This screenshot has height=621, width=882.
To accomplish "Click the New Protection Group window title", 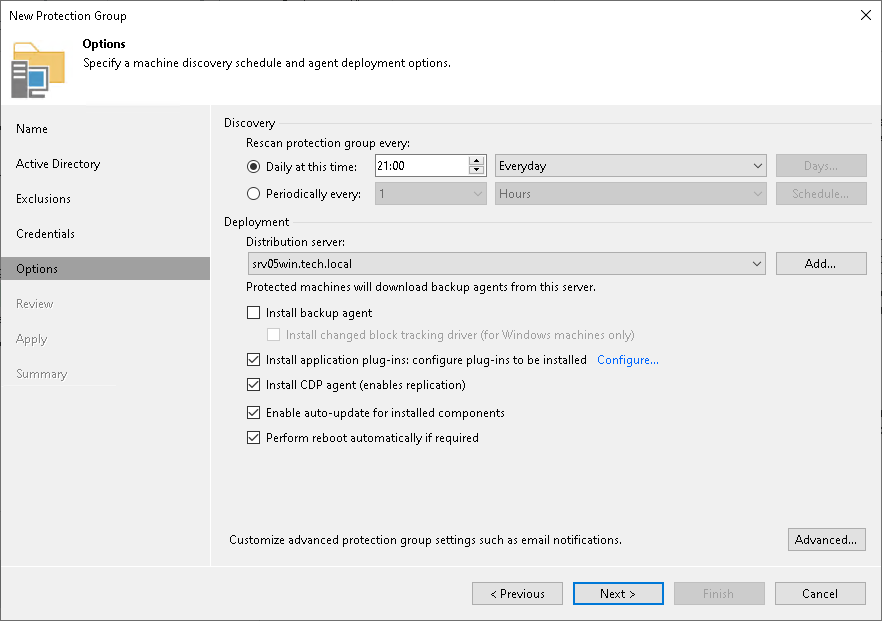I will (68, 16).
